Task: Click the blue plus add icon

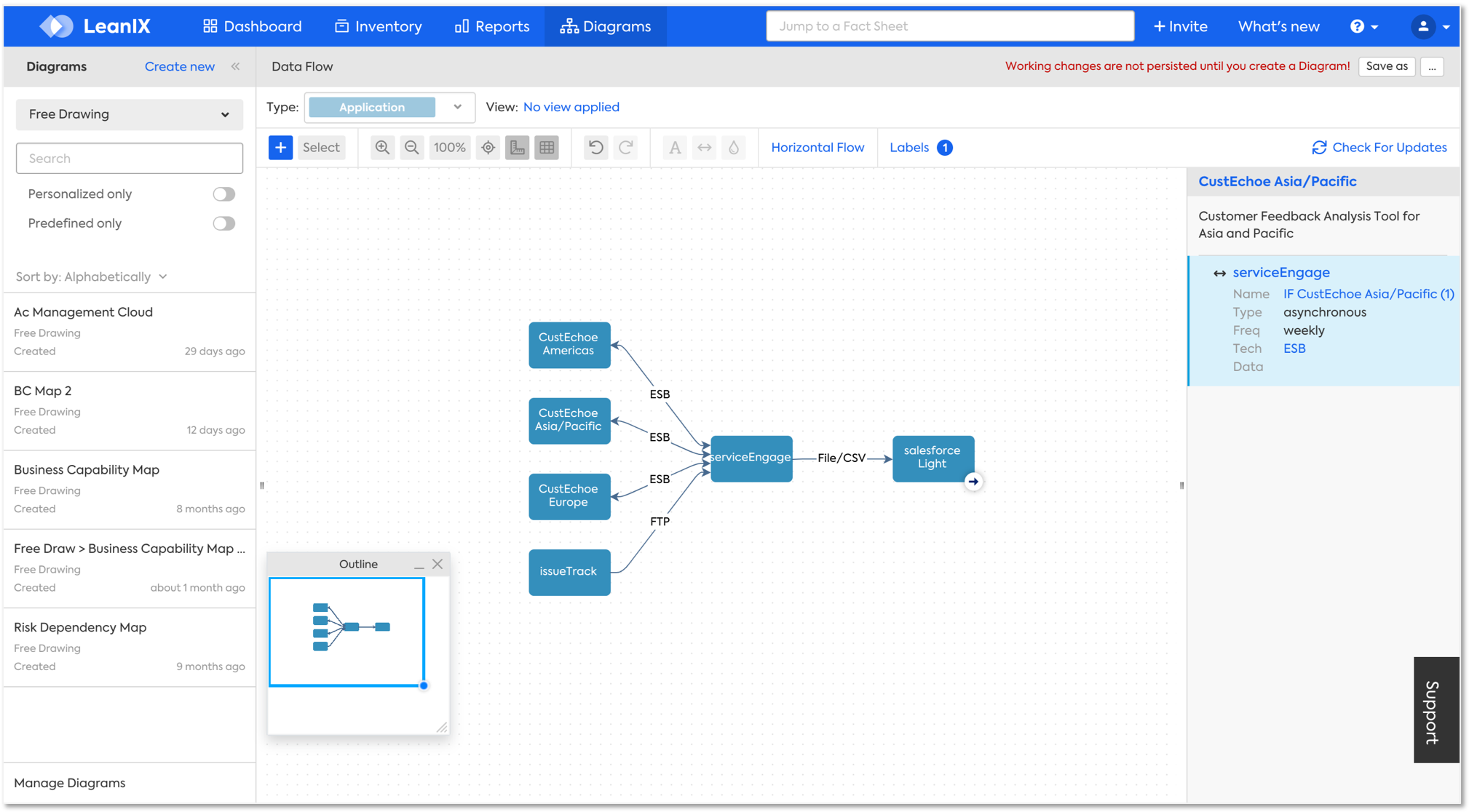Action: pos(280,148)
